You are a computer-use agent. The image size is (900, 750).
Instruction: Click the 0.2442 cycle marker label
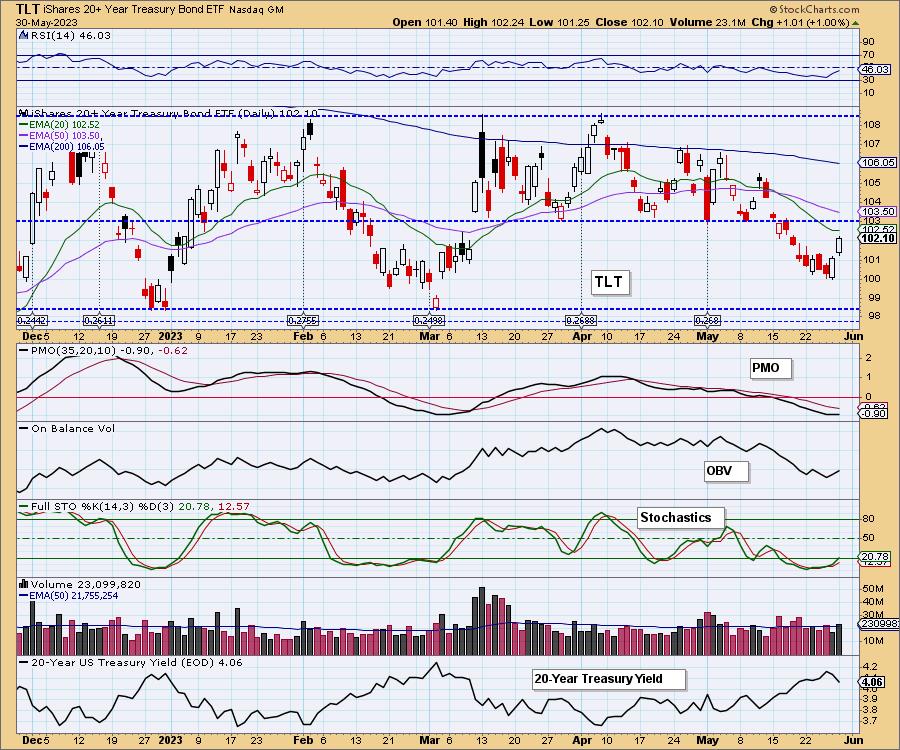[32, 320]
